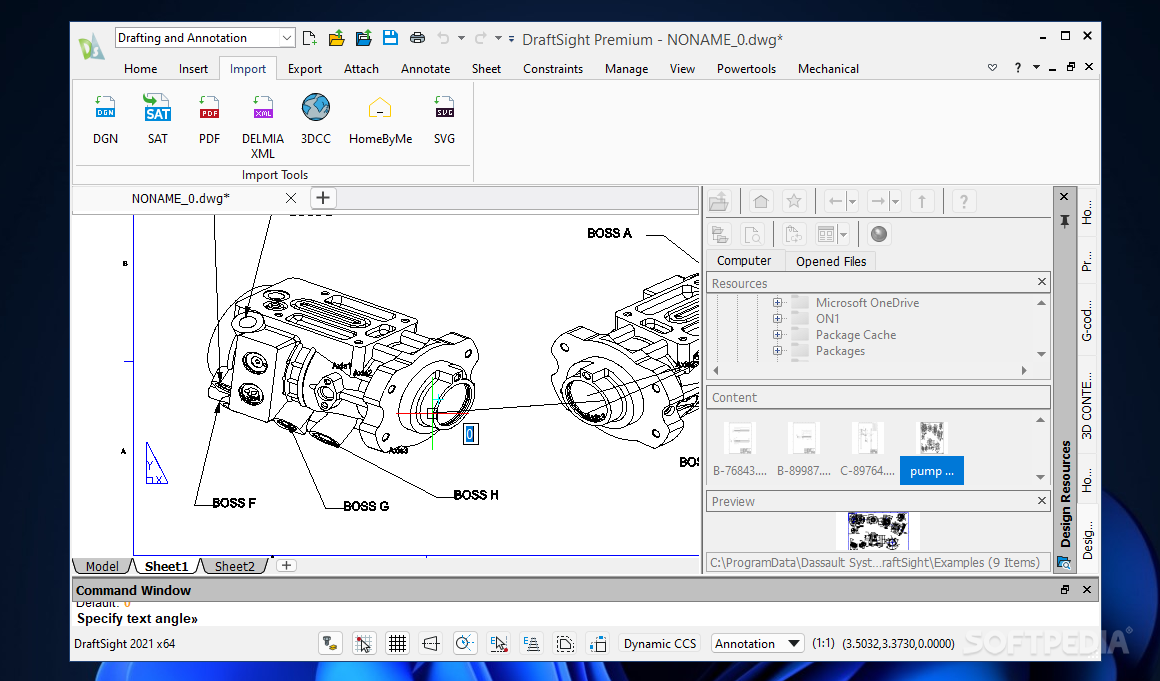Open the ribbon help question mark
Image resolution: width=1160 pixels, height=681 pixels.
[1017, 67]
